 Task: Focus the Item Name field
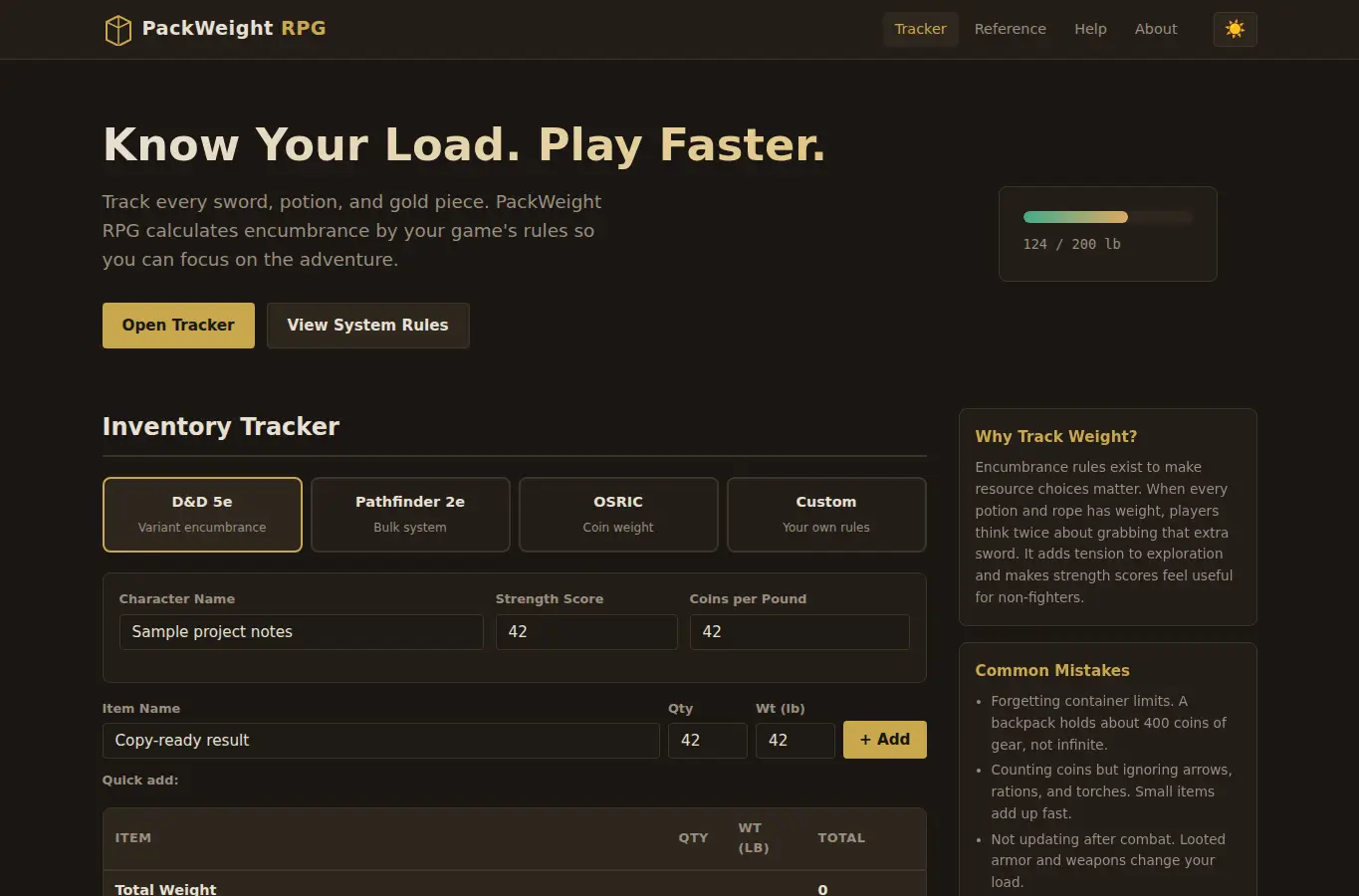(380, 741)
